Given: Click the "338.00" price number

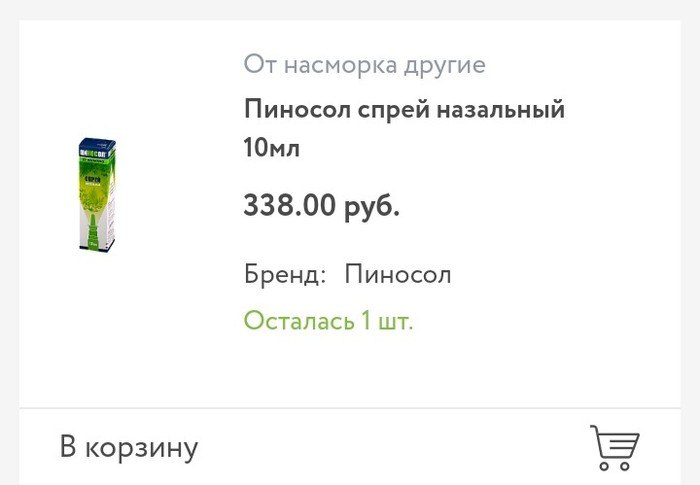Looking at the screenshot, I should tap(289, 207).
